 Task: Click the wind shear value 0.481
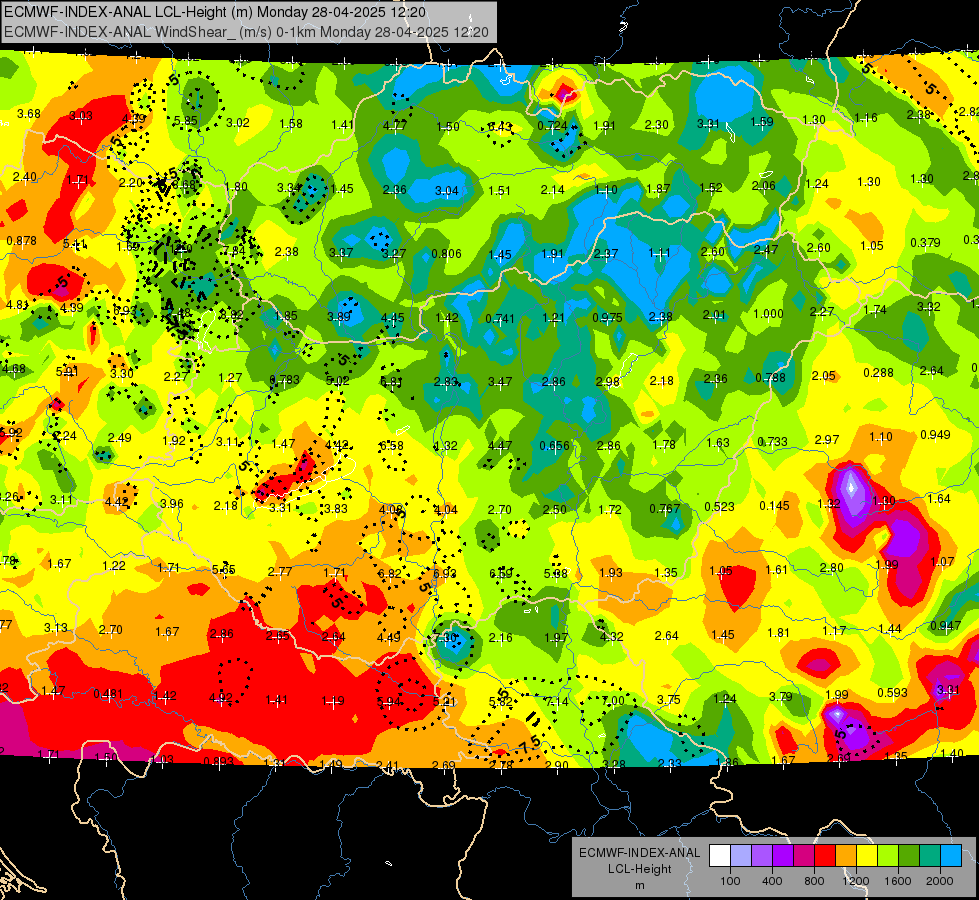click(108, 694)
